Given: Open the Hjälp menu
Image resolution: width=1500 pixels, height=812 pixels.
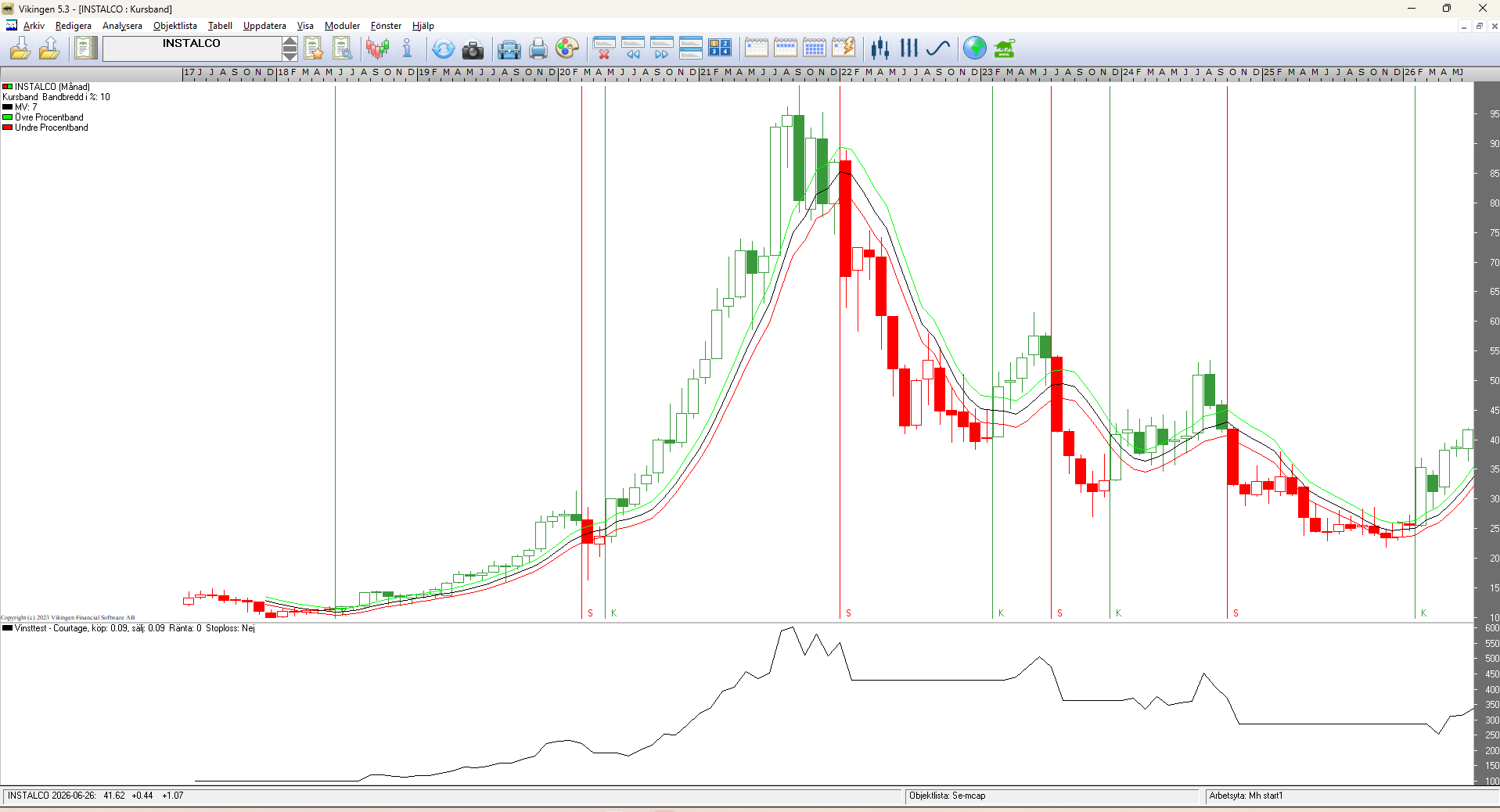Looking at the screenshot, I should (423, 26).
